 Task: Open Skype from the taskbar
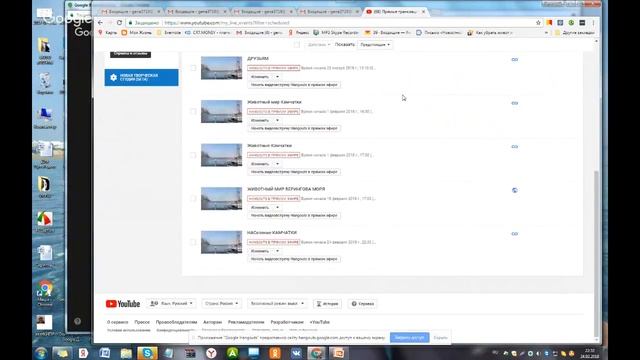click(147, 353)
